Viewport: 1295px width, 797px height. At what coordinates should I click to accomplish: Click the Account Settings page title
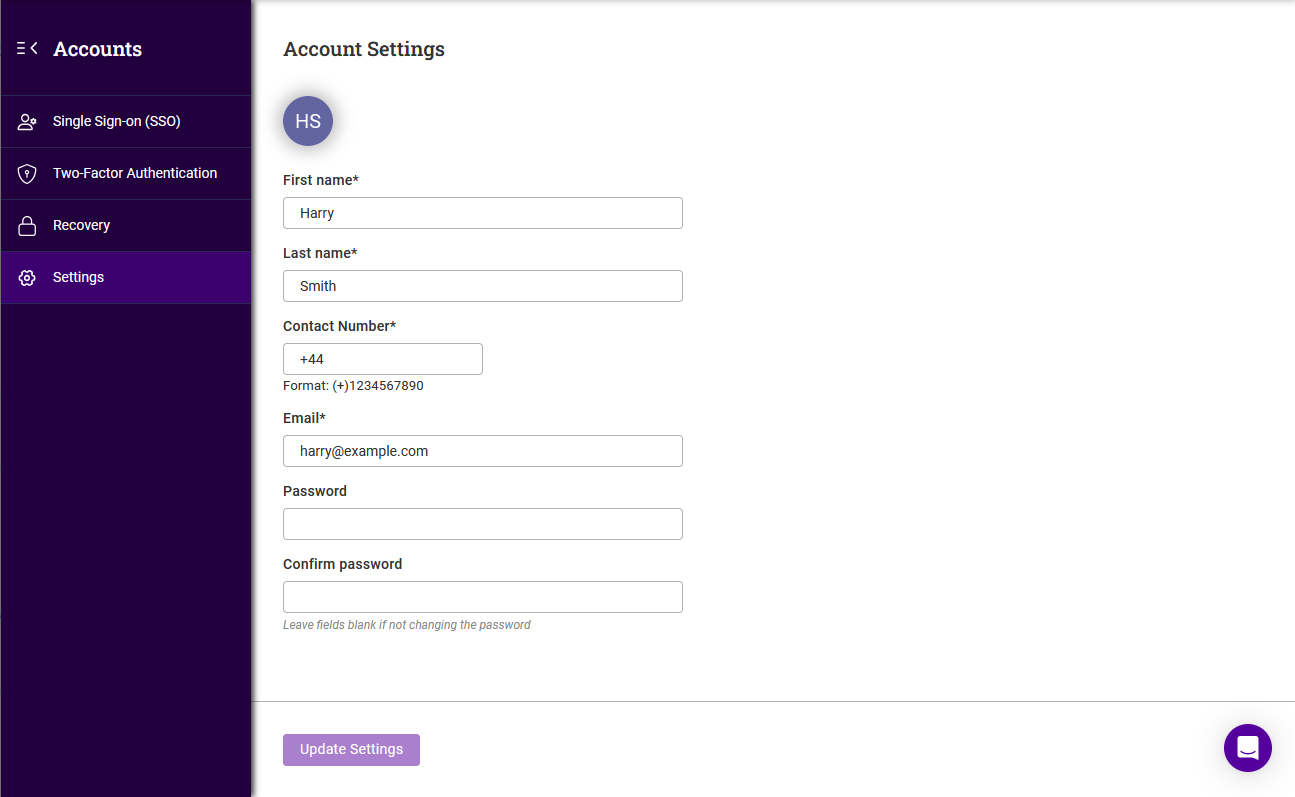[364, 49]
